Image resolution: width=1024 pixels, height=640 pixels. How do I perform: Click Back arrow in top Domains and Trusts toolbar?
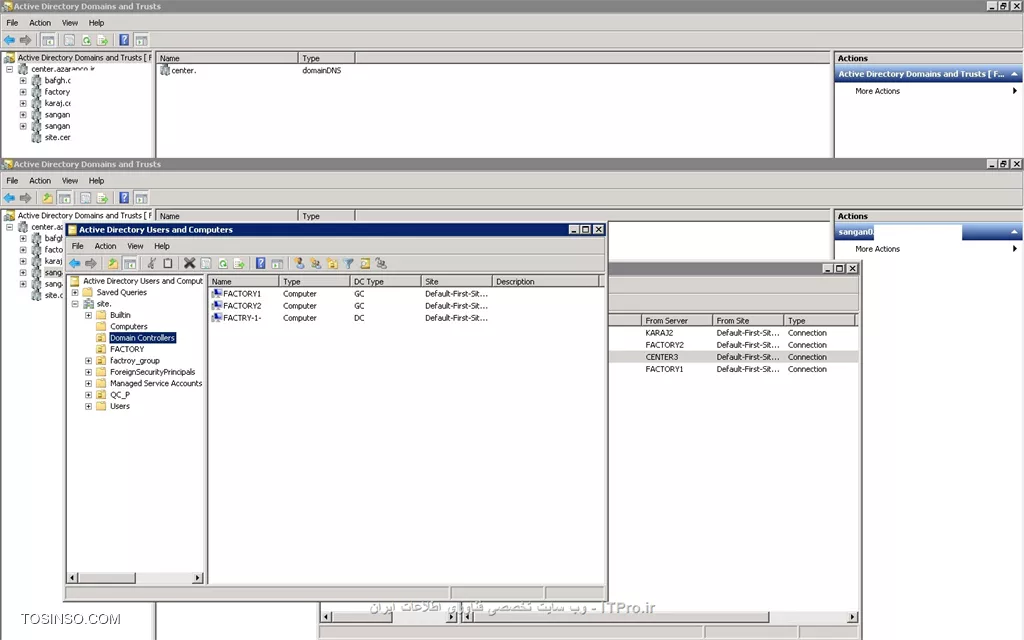point(10,40)
